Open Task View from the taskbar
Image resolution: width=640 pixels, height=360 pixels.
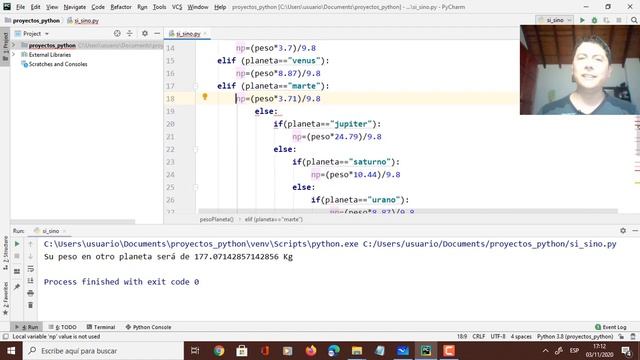195,351
